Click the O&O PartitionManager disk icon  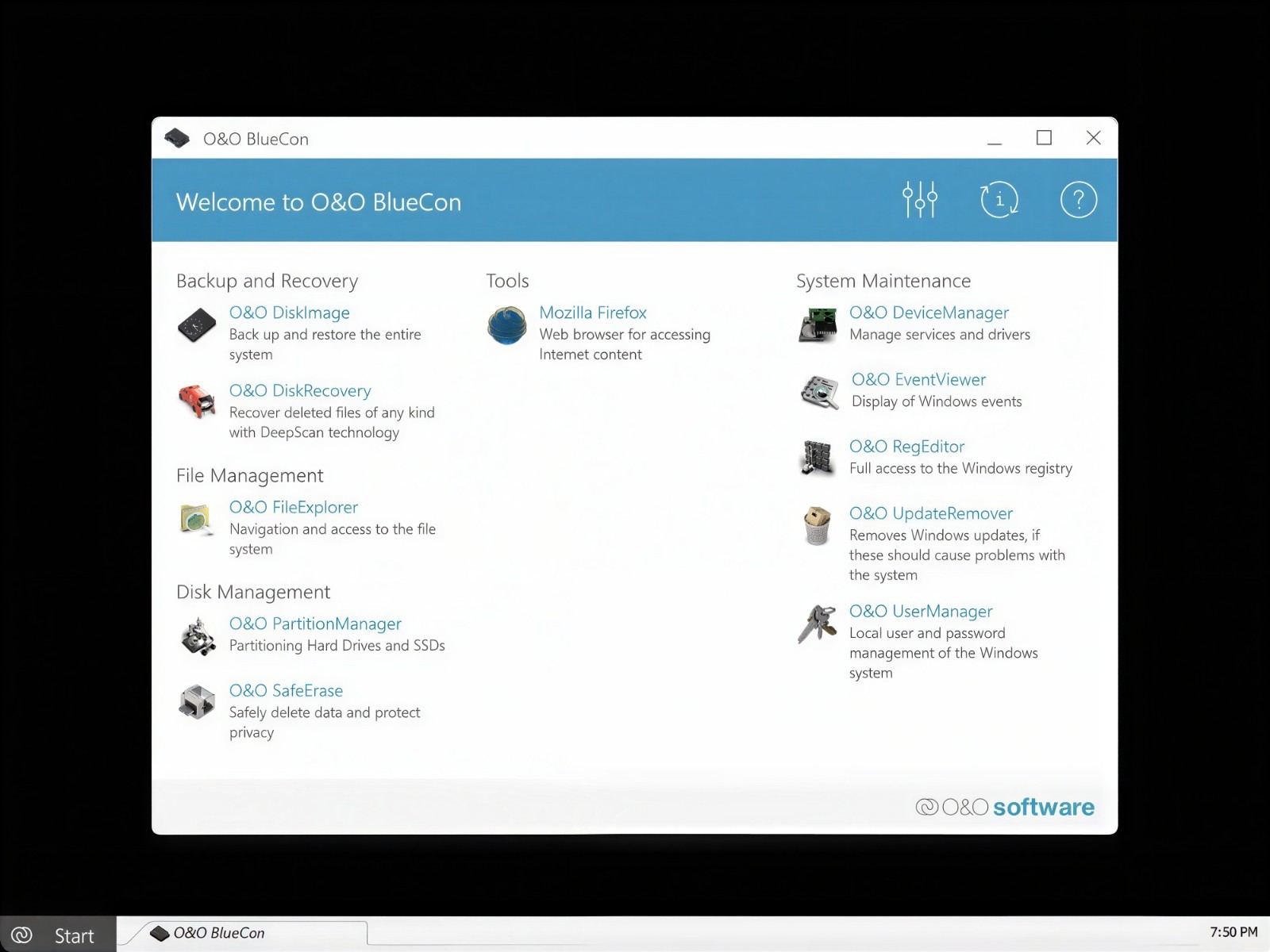point(198,636)
